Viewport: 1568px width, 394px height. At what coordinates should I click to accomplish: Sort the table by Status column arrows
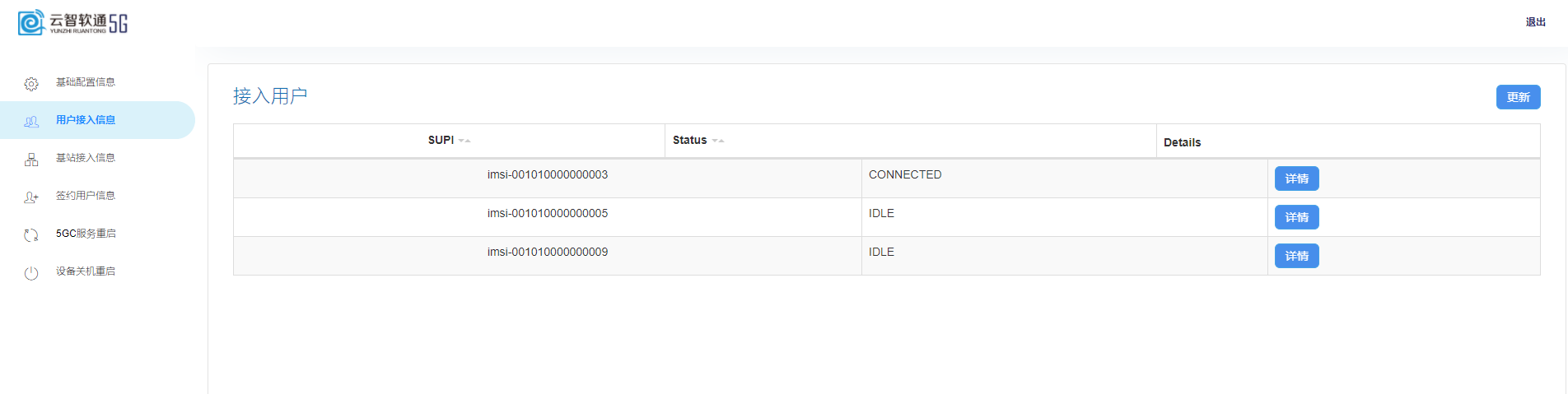[718, 141]
